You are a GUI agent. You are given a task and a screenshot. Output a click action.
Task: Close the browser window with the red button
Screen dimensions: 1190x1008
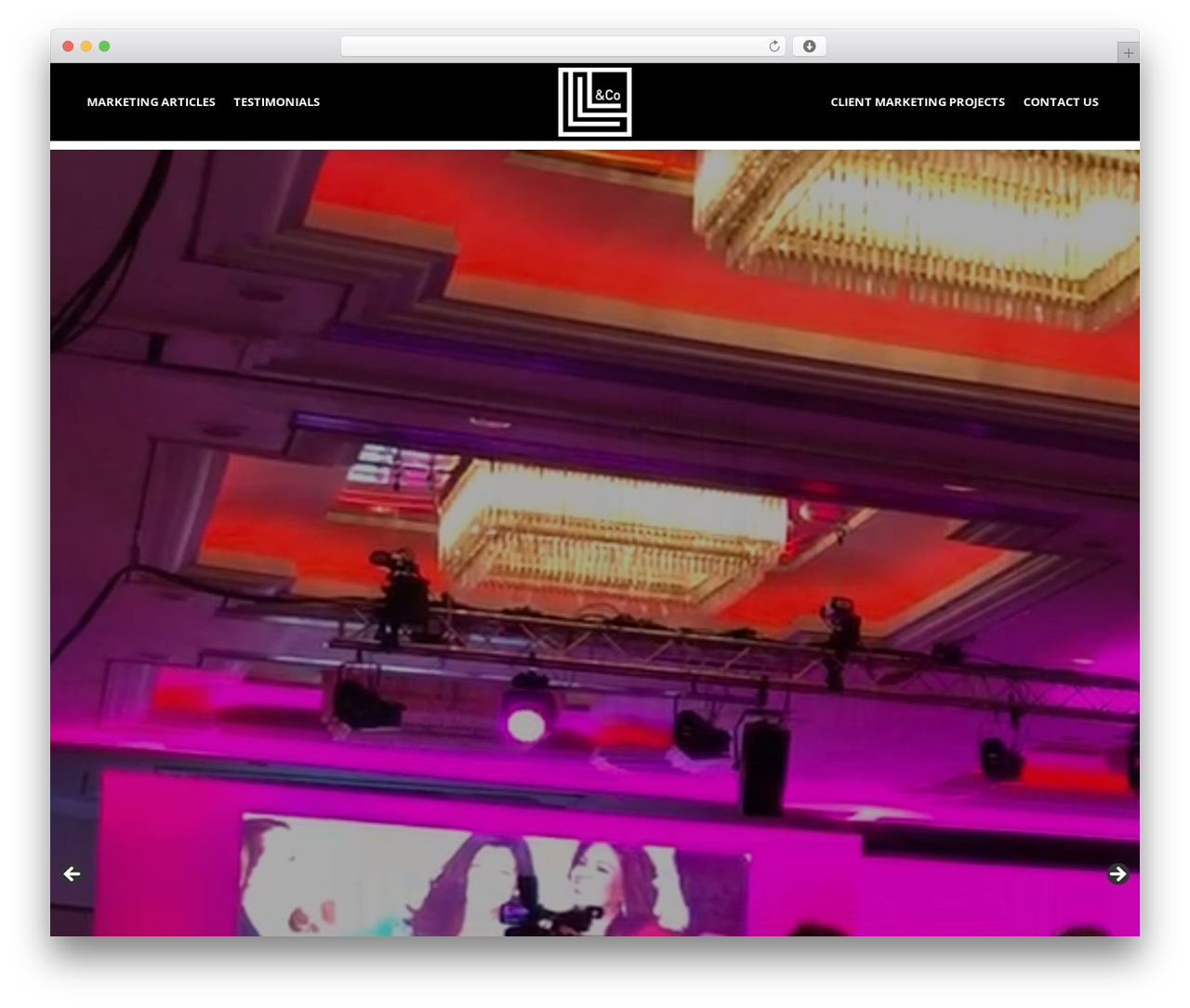pyautogui.click(x=68, y=46)
